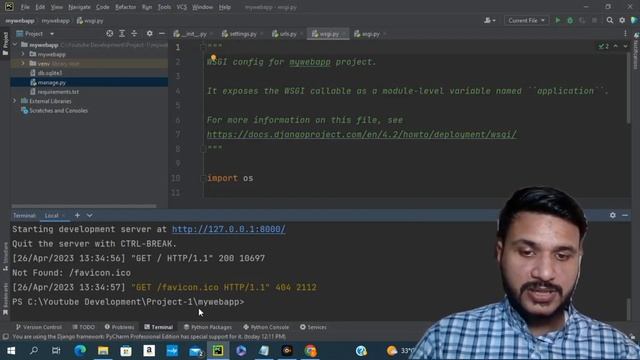Open the Refactor menu
The height and width of the screenshot is (360, 640).
click(125, 7)
